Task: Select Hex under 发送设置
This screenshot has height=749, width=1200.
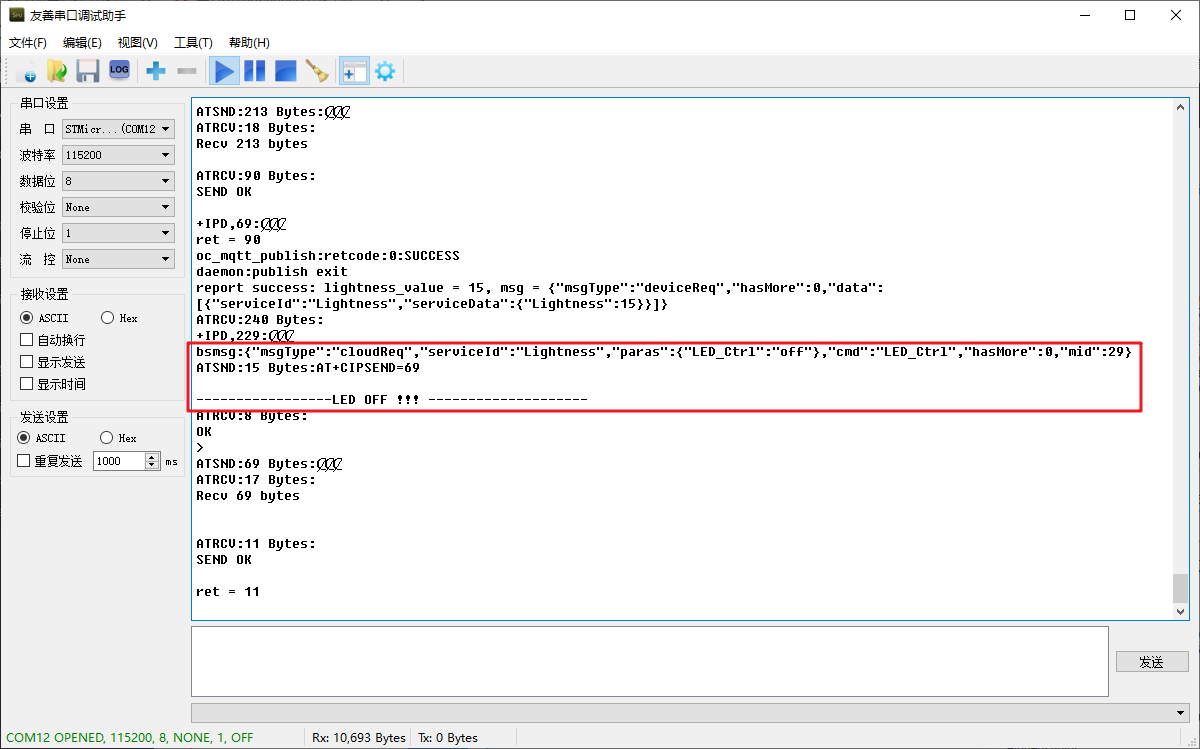Action: coord(118,438)
